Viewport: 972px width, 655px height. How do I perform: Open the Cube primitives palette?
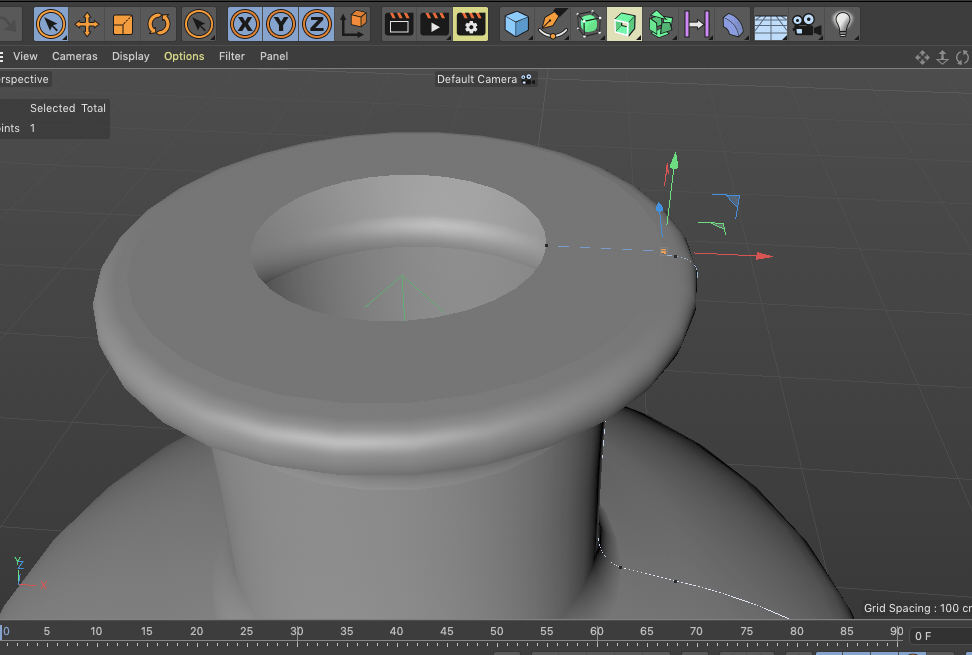(517, 23)
